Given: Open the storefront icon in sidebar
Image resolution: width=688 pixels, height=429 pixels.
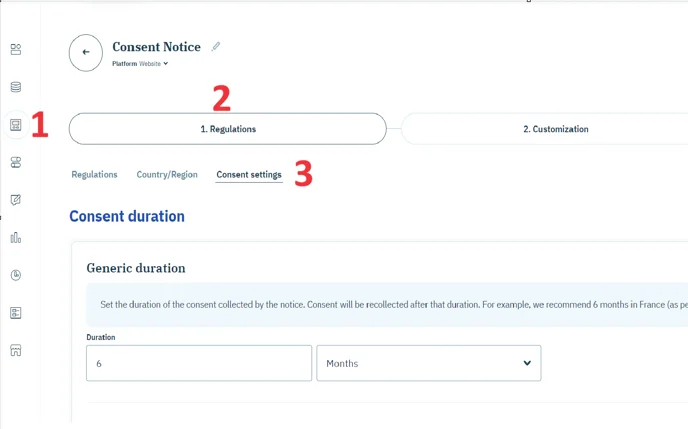Looking at the screenshot, I should tap(16, 351).
